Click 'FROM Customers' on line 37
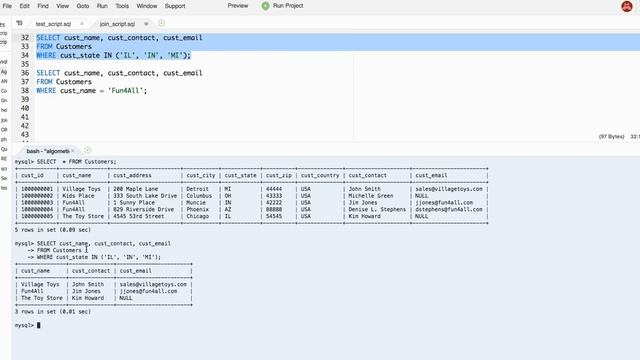 click(x=64, y=82)
